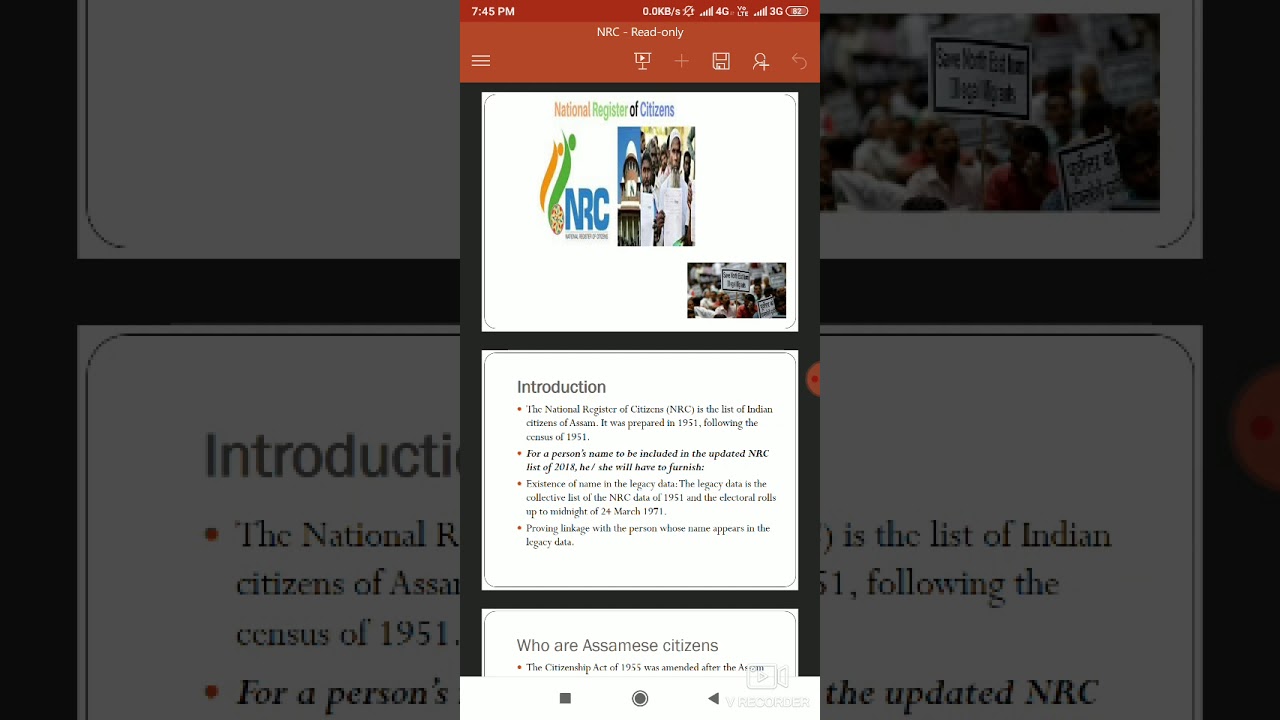
Task: Tap the undo arrow icon
Action: (799, 61)
